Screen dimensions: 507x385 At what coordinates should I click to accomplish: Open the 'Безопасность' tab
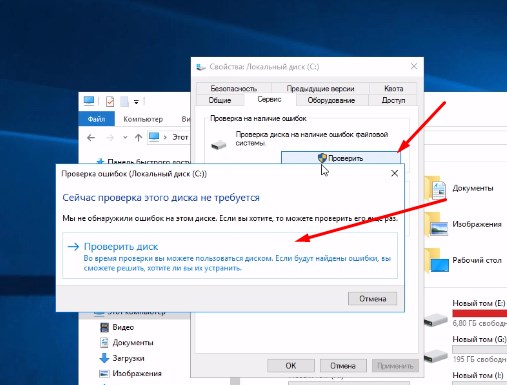(x=234, y=89)
